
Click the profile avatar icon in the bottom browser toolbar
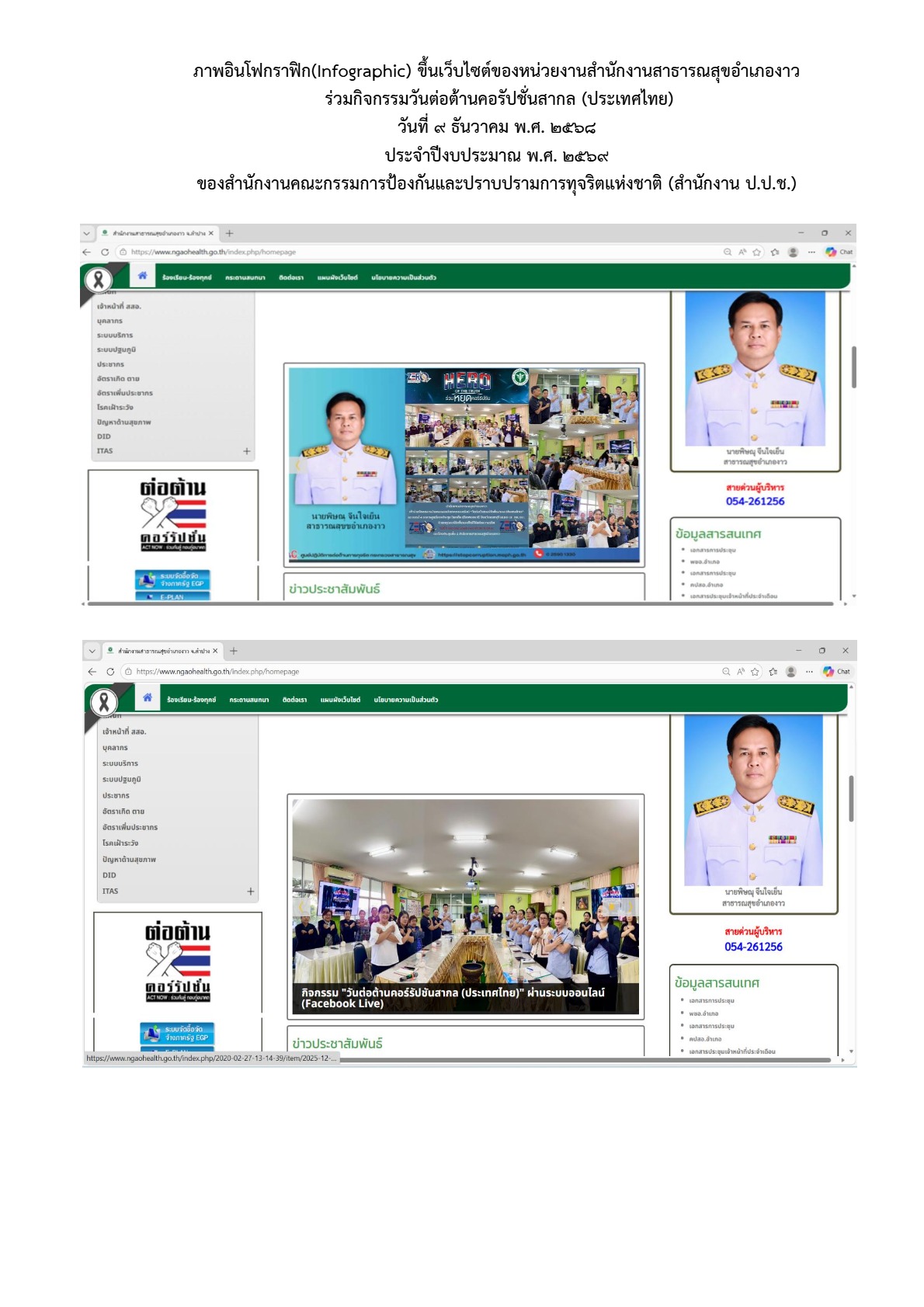click(x=790, y=672)
